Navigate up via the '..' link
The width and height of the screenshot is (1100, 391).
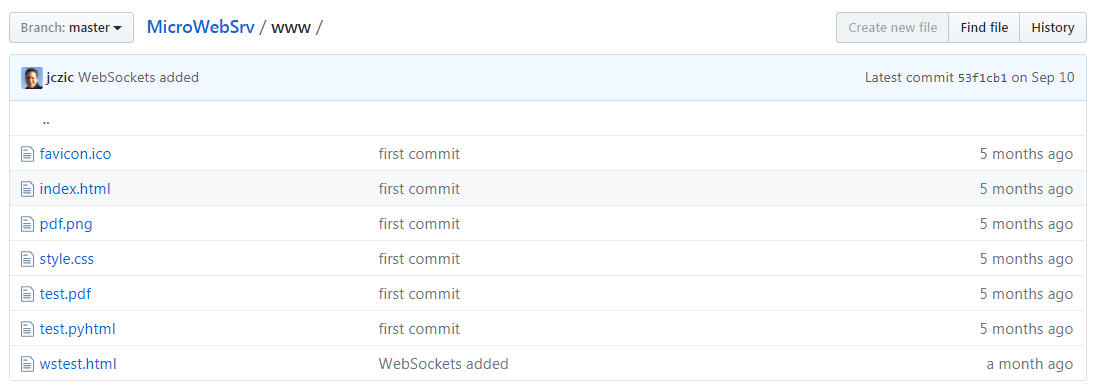coord(46,119)
